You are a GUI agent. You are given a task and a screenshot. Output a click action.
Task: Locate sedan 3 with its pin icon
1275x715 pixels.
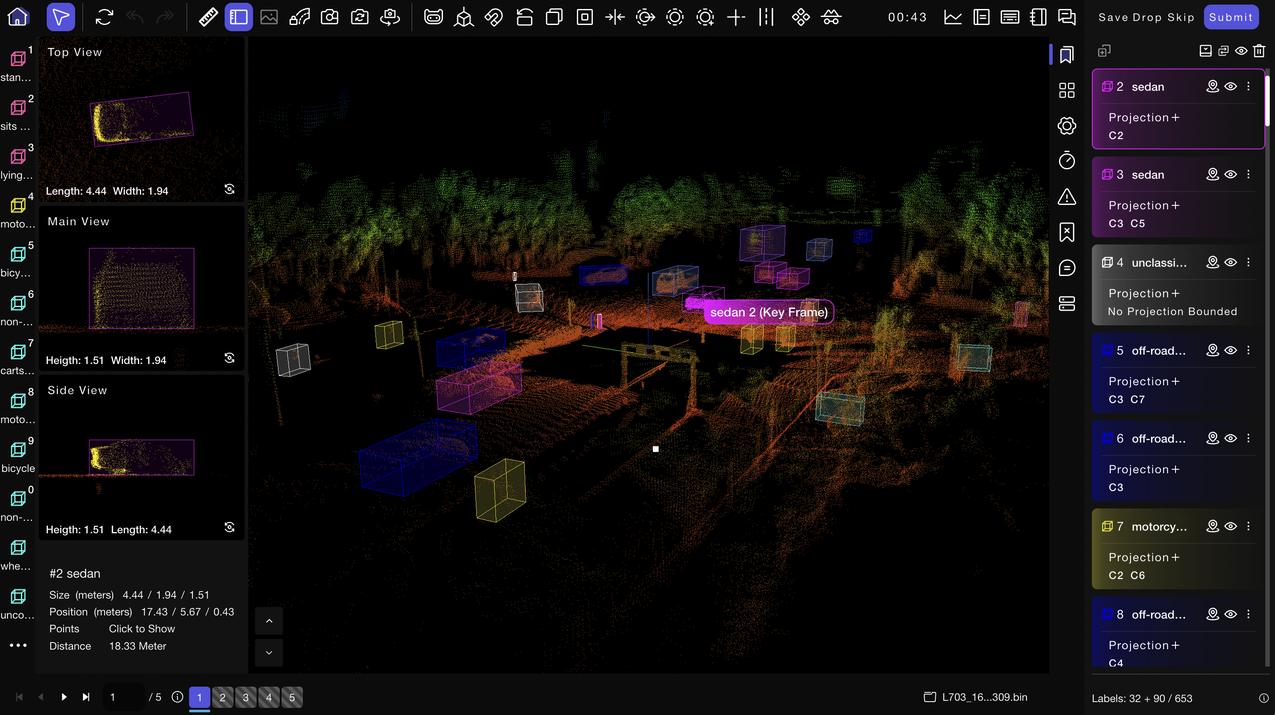coord(1212,175)
